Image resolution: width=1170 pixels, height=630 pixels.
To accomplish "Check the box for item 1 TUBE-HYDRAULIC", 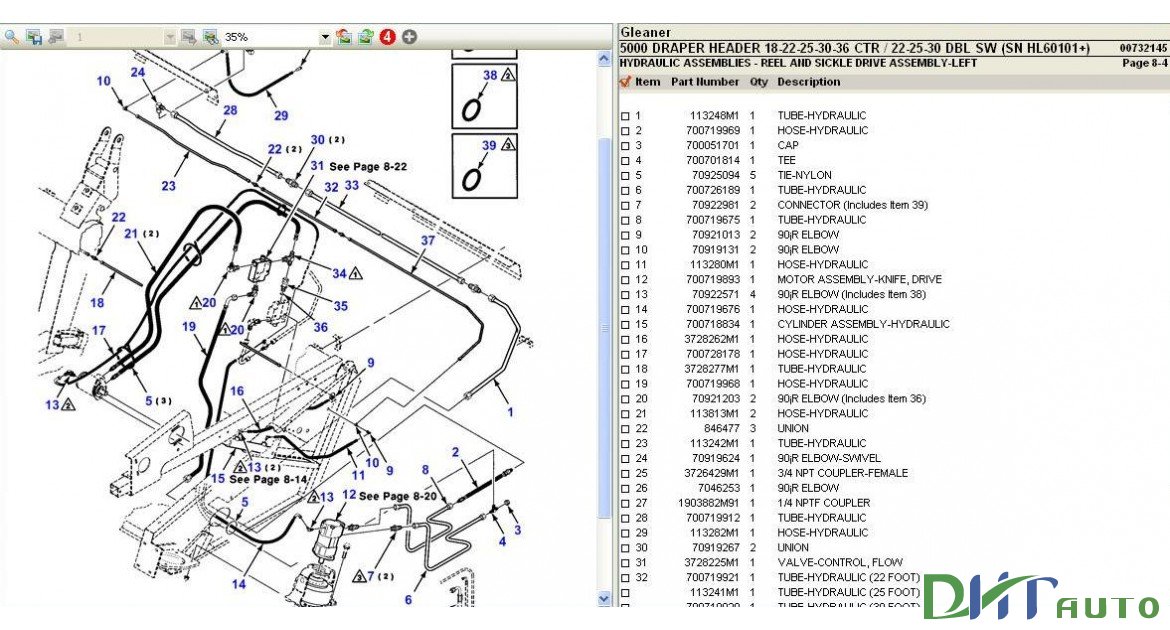I will tap(625, 116).
